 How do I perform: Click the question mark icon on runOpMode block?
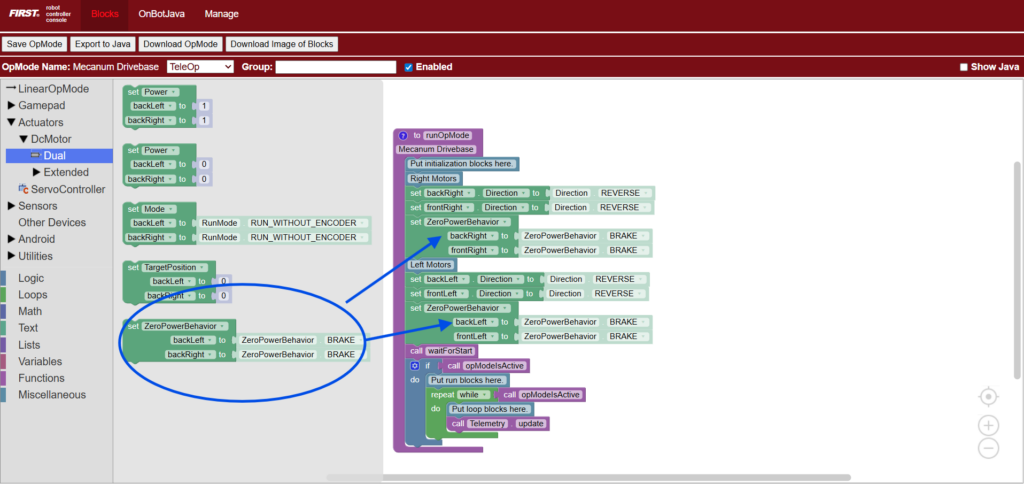(x=403, y=136)
